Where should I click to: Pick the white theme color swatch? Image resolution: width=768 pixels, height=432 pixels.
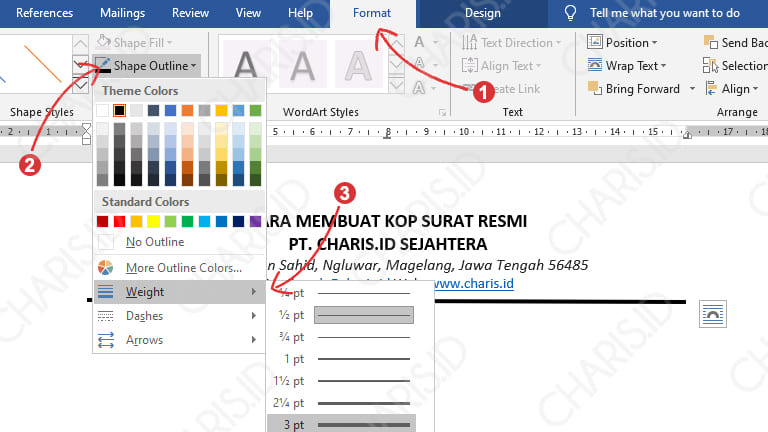(x=102, y=111)
